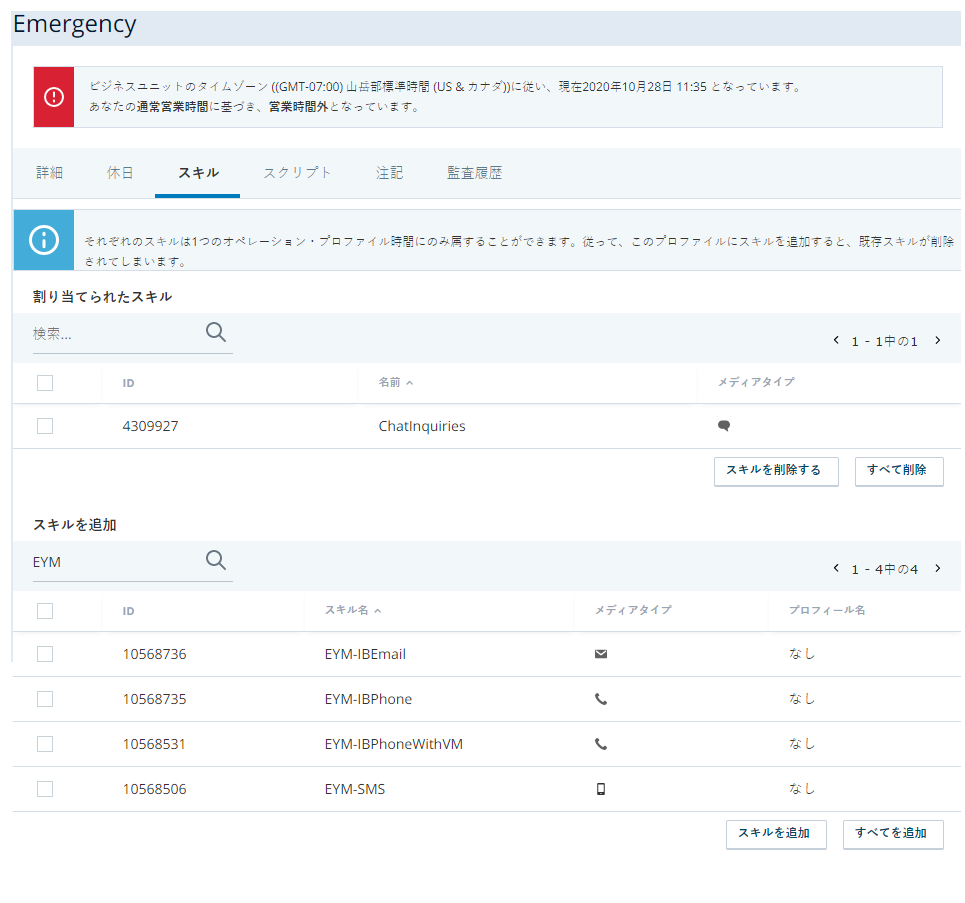This screenshot has width=965, height=903.
Task: Click chat bubble media icon for ChatInquiries
Action: [724, 425]
